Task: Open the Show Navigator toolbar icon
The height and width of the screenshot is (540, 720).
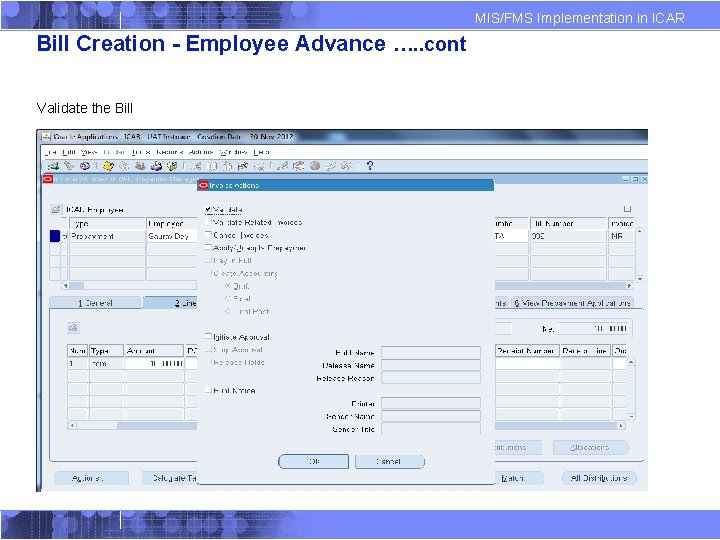Action: tap(84, 166)
